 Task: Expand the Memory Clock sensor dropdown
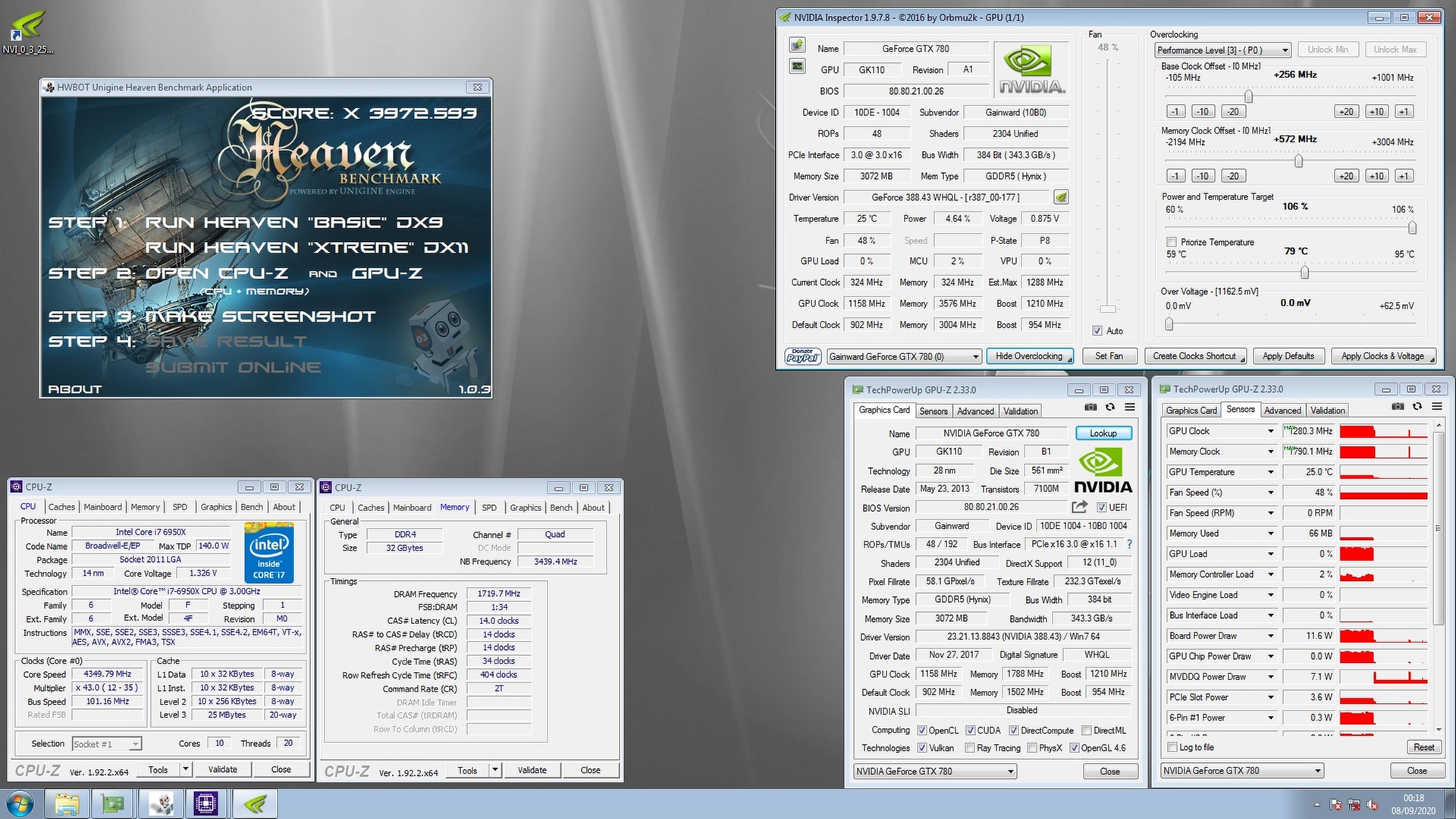pos(1271,451)
